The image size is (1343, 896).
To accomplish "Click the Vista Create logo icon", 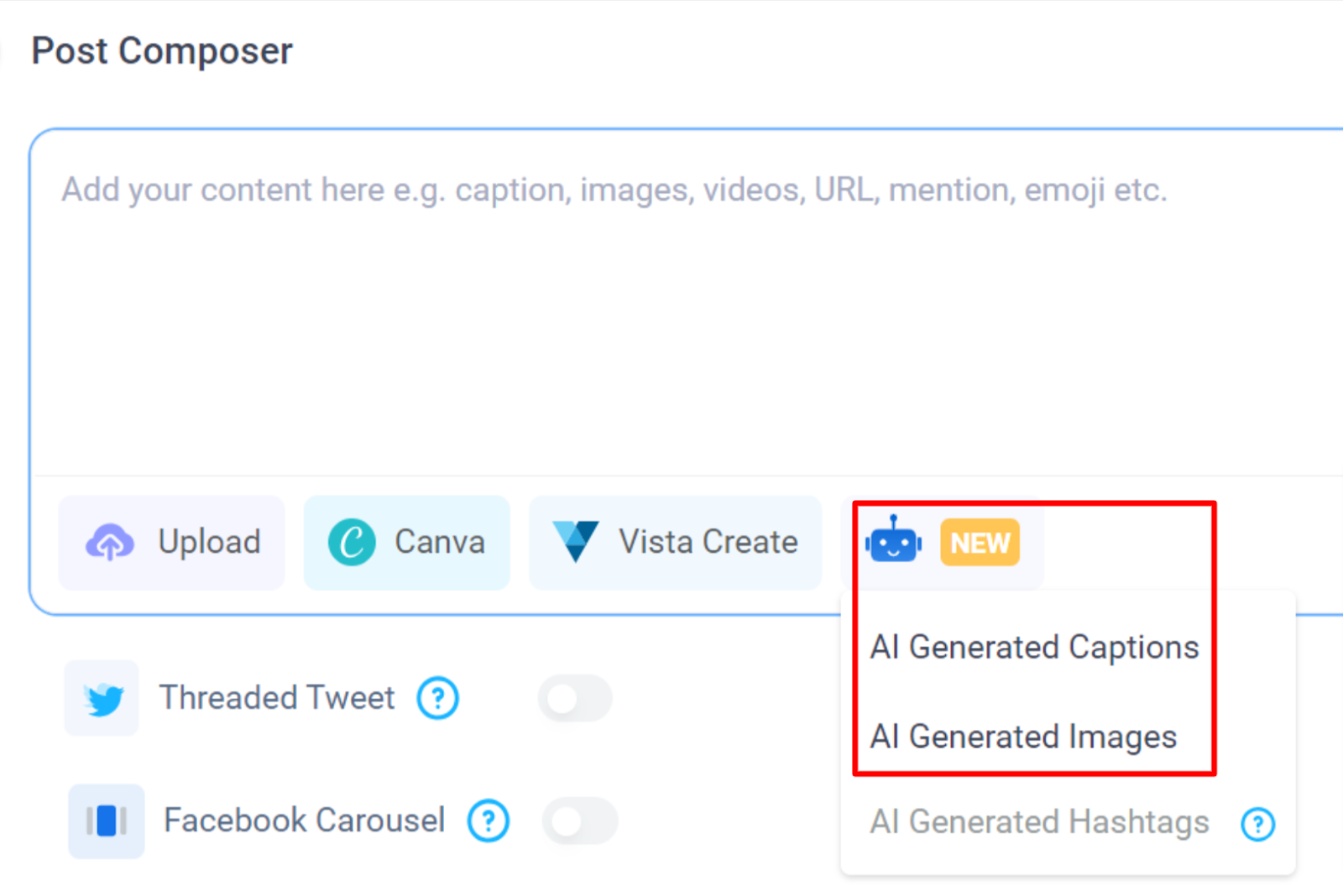I will (576, 541).
